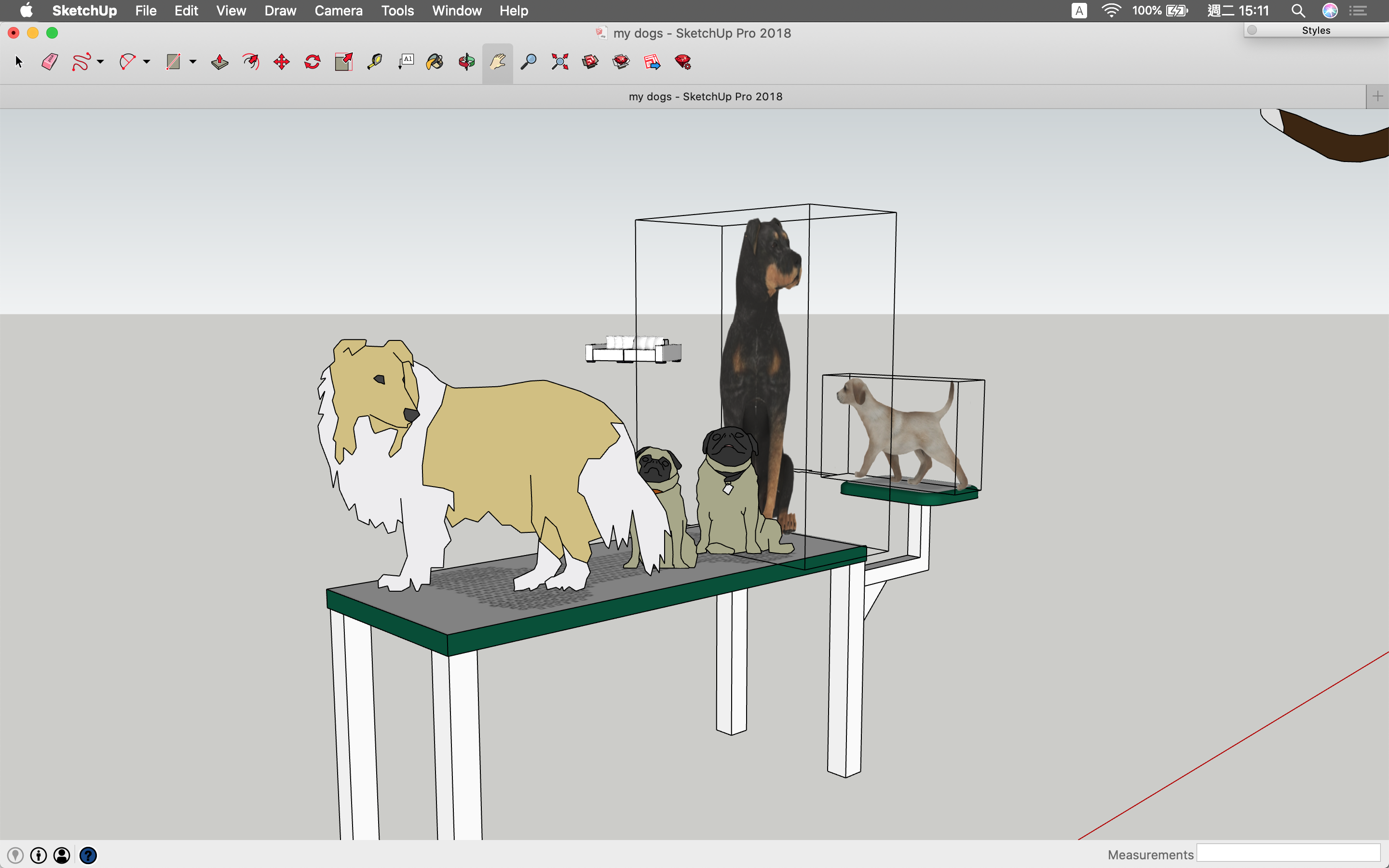Open the rectangle shape tools dropdown
Viewport: 1389px width, 868px height.
(x=193, y=62)
